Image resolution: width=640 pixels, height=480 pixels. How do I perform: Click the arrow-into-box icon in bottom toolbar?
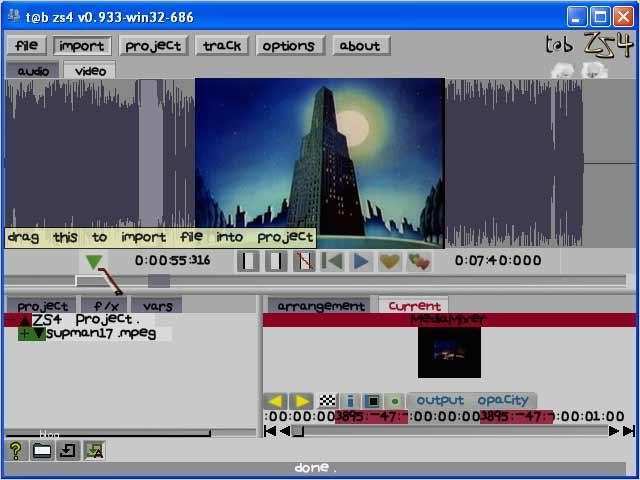pos(67,451)
